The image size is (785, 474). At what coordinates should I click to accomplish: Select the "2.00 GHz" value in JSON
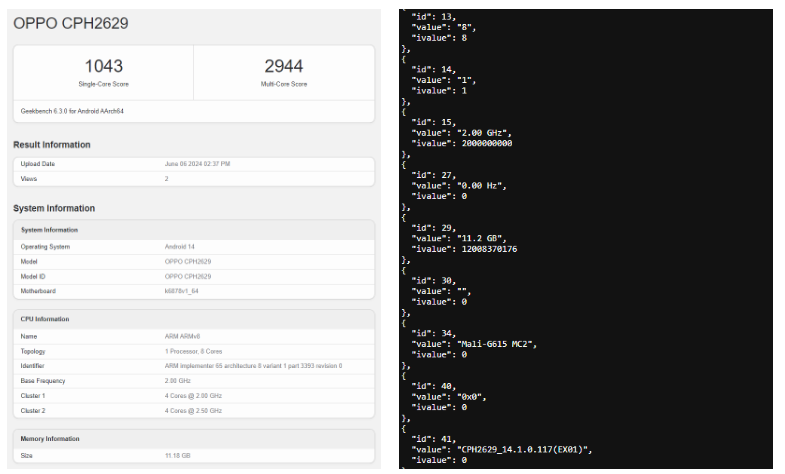point(482,133)
